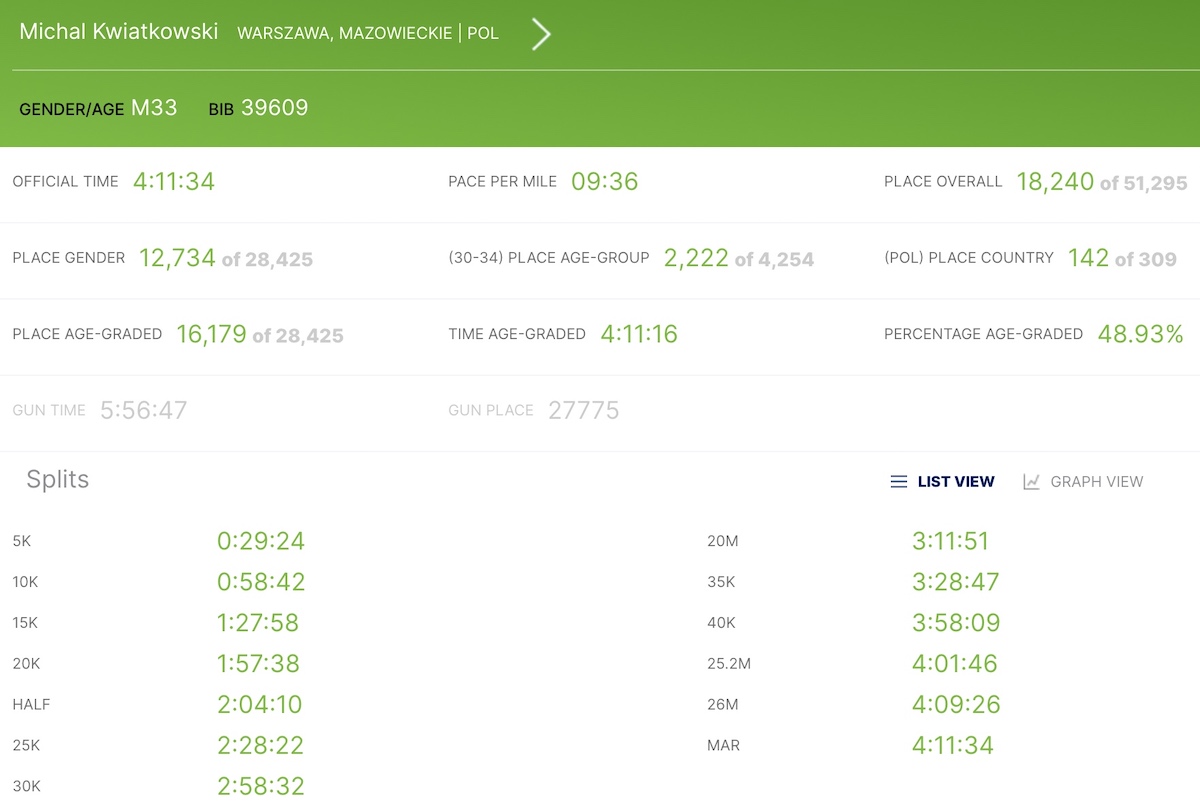The width and height of the screenshot is (1200, 805).
Task: Select bib number 39609
Action: (x=274, y=108)
